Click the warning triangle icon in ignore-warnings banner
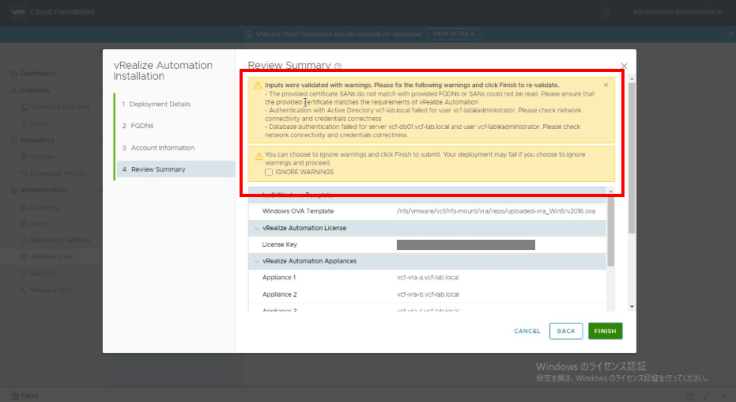Viewport: 736px width, 402px height. click(x=259, y=156)
